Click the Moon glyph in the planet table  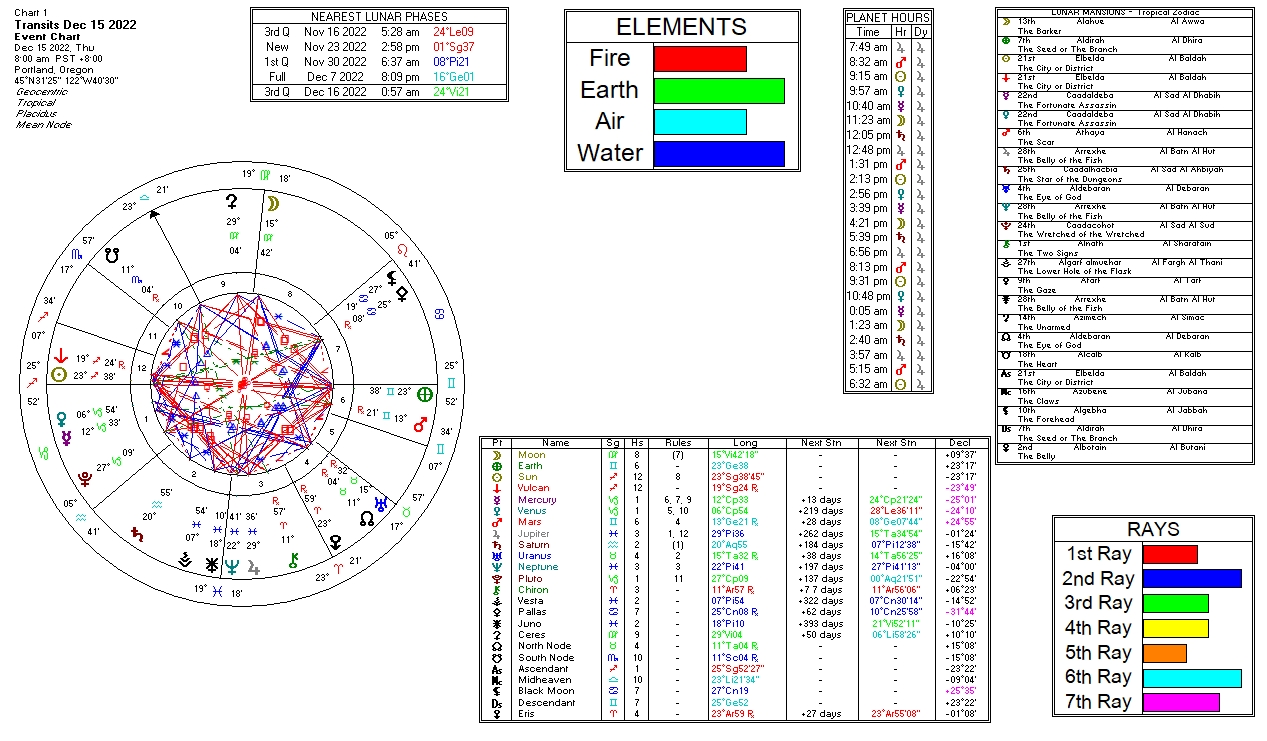[x=496, y=455]
